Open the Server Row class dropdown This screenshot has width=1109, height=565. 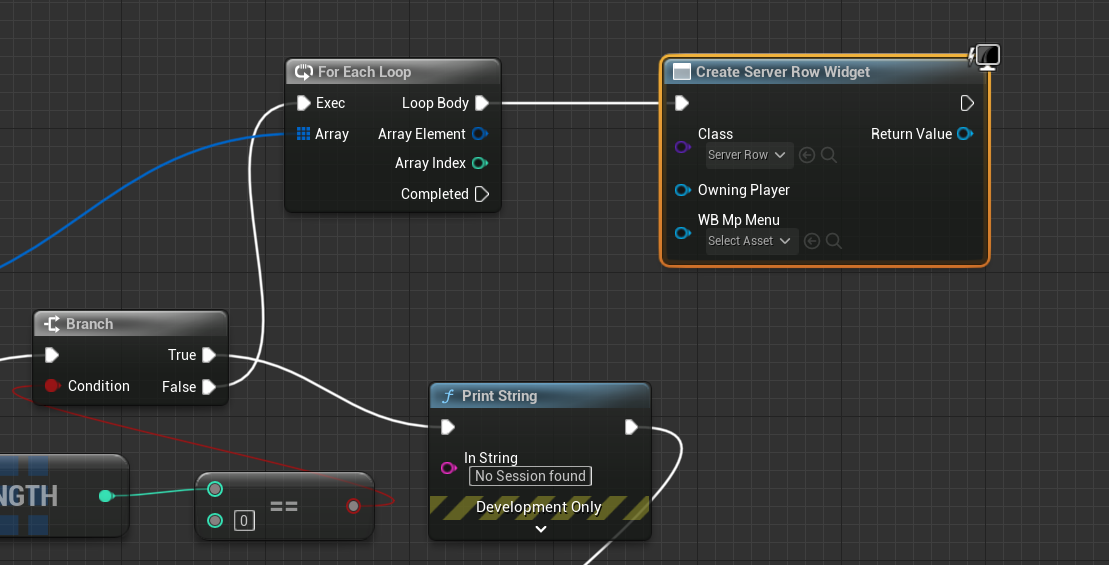[749, 155]
